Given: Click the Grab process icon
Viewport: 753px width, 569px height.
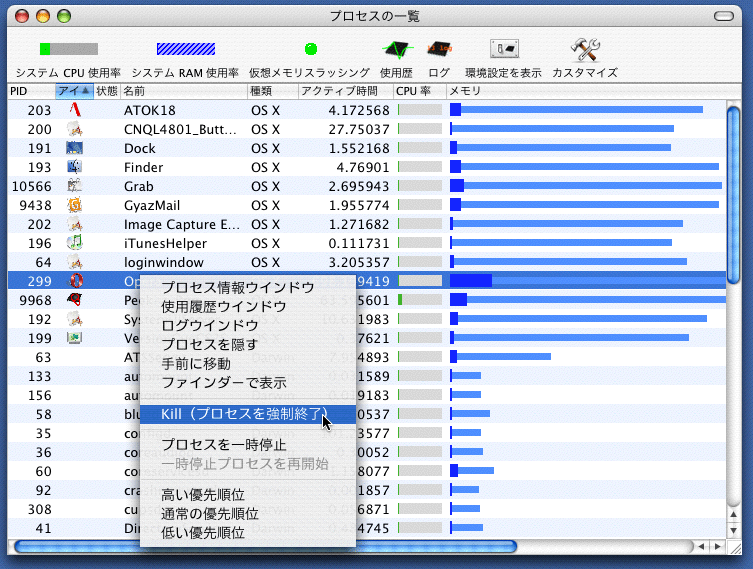Looking at the screenshot, I should 74,186.
